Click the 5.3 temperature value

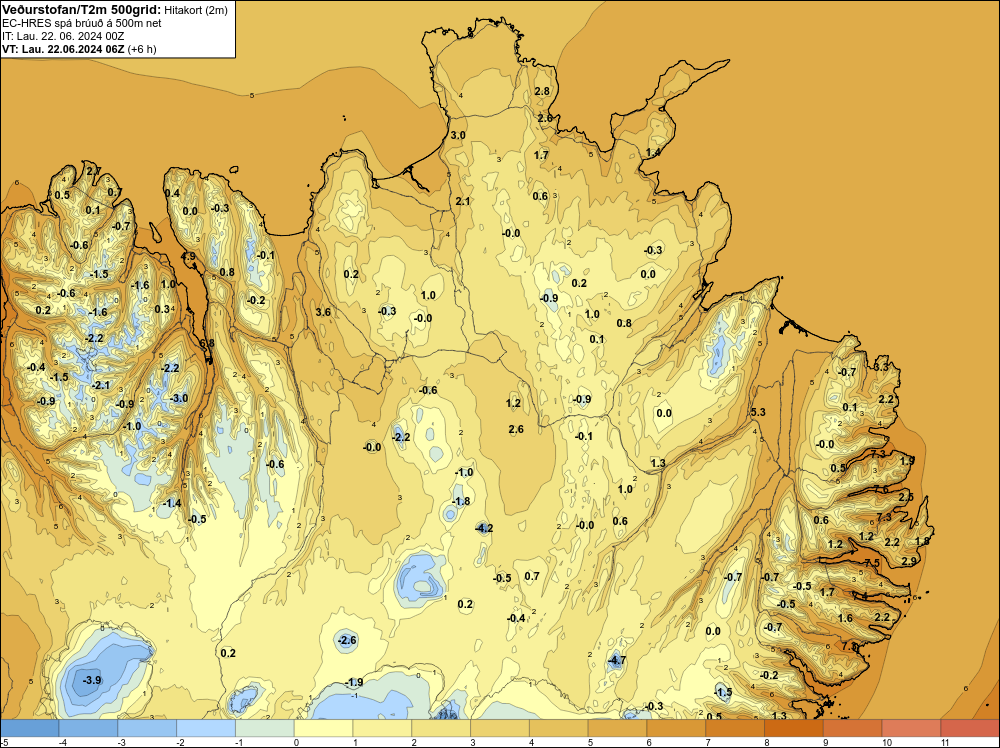tap(758, 413)
